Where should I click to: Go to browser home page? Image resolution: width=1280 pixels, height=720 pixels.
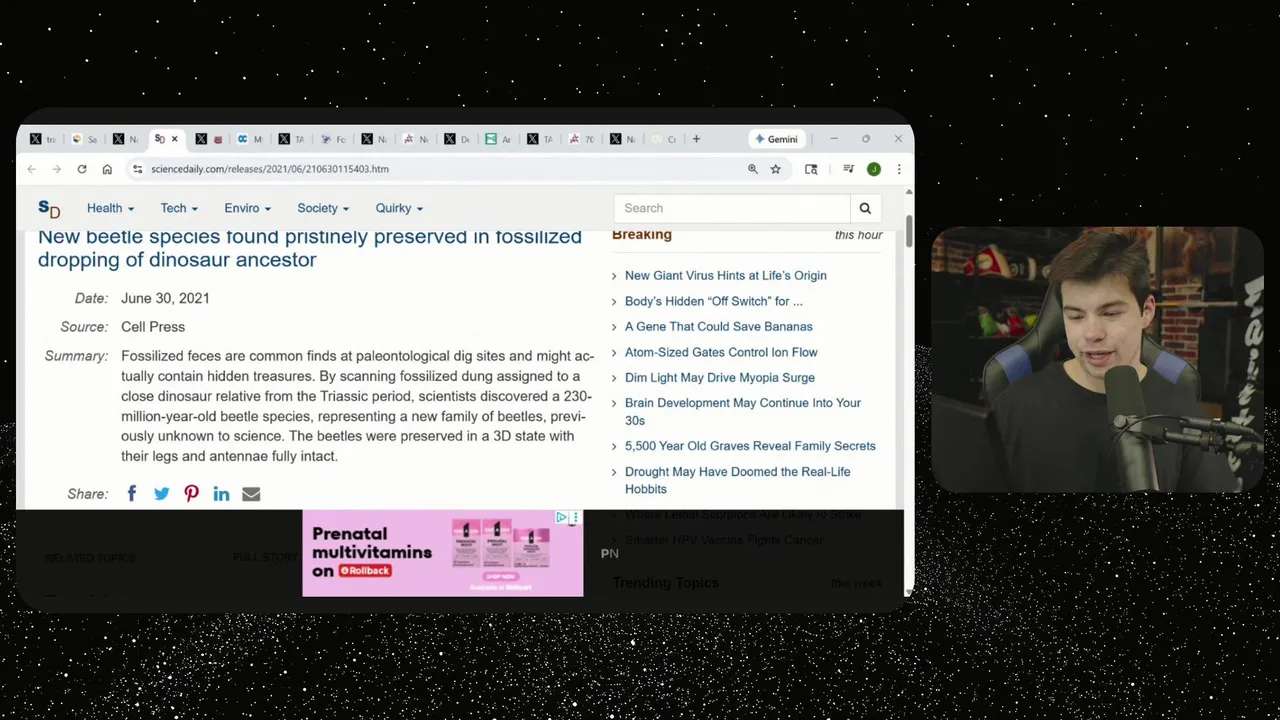[107, 169]
